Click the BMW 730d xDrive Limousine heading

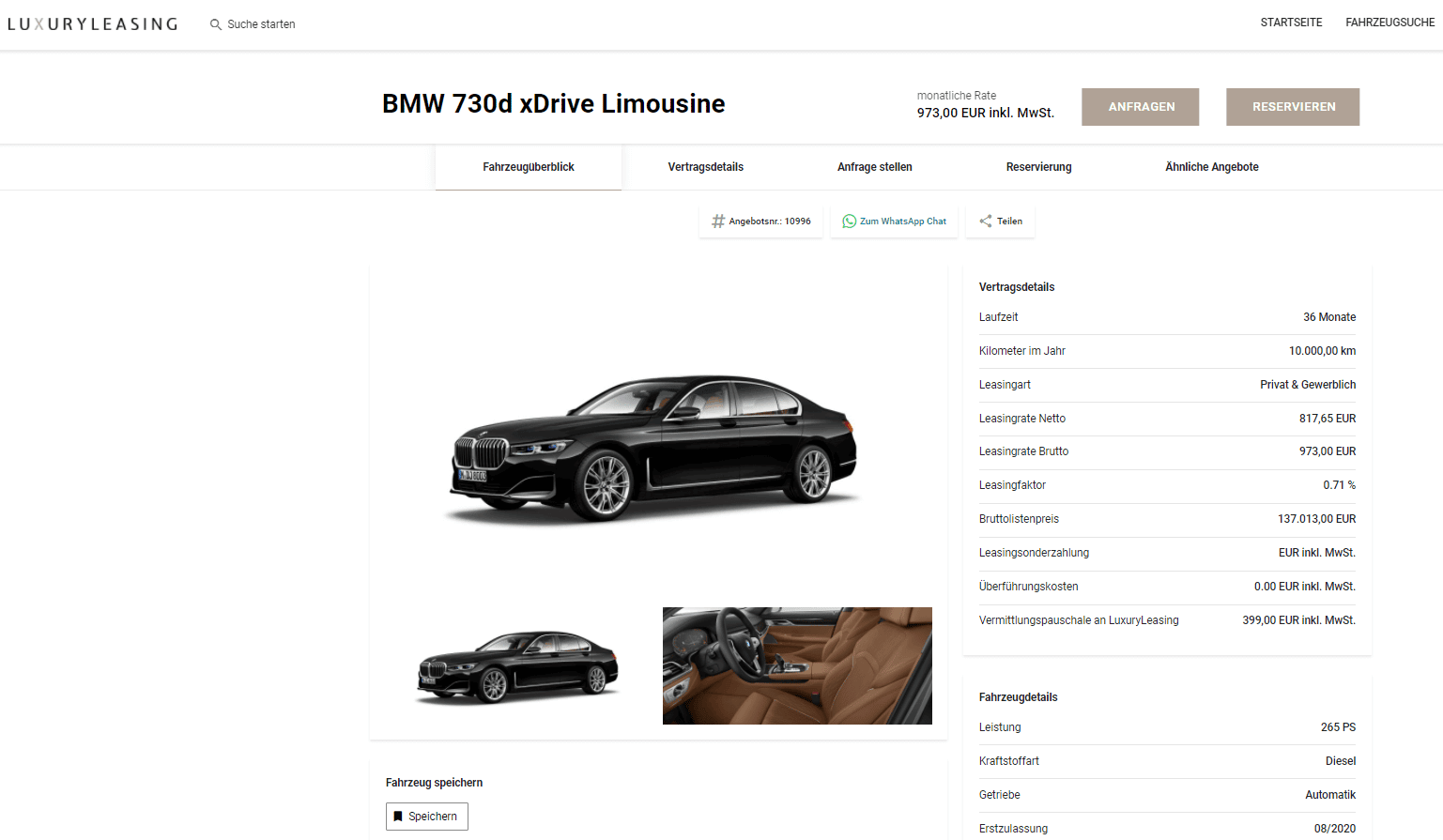point(554,104)
